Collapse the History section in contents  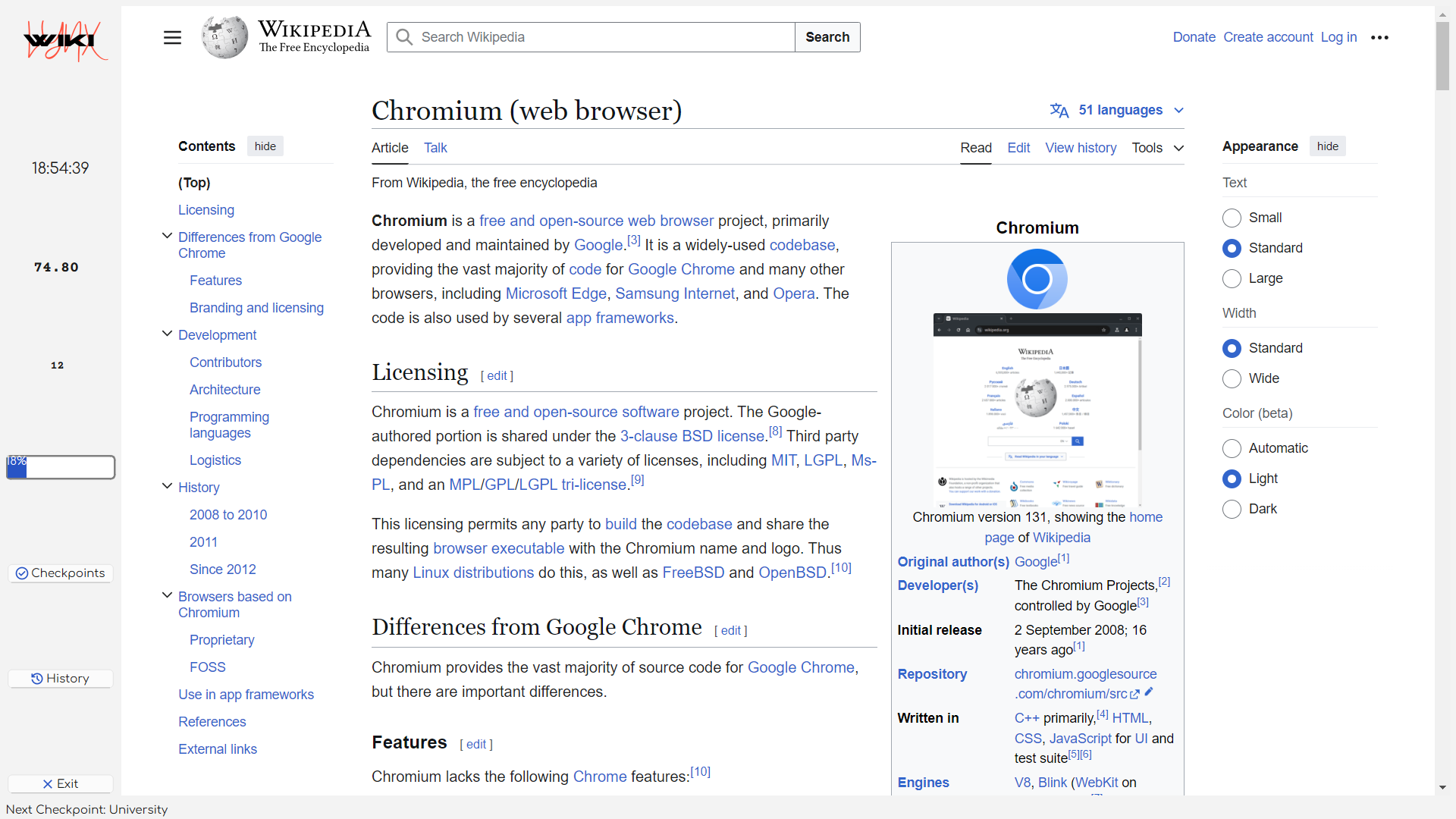coord(167,486)
